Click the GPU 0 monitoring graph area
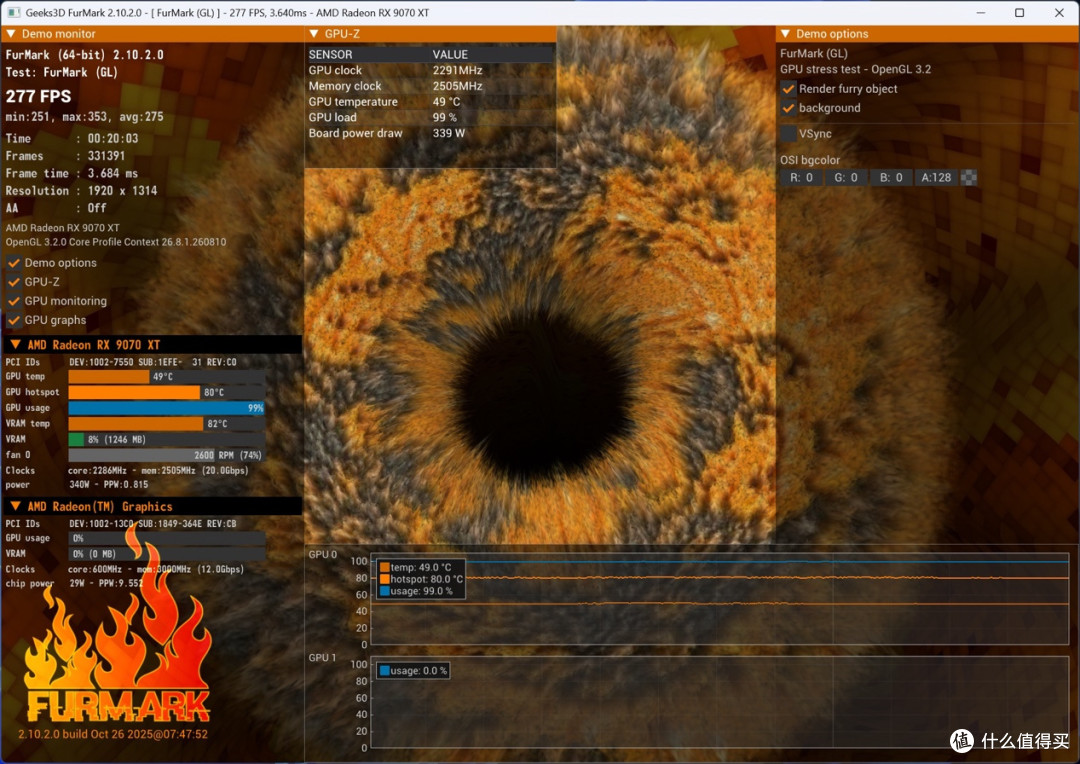Screen dimensions: 1080x764 pos(720,599)
